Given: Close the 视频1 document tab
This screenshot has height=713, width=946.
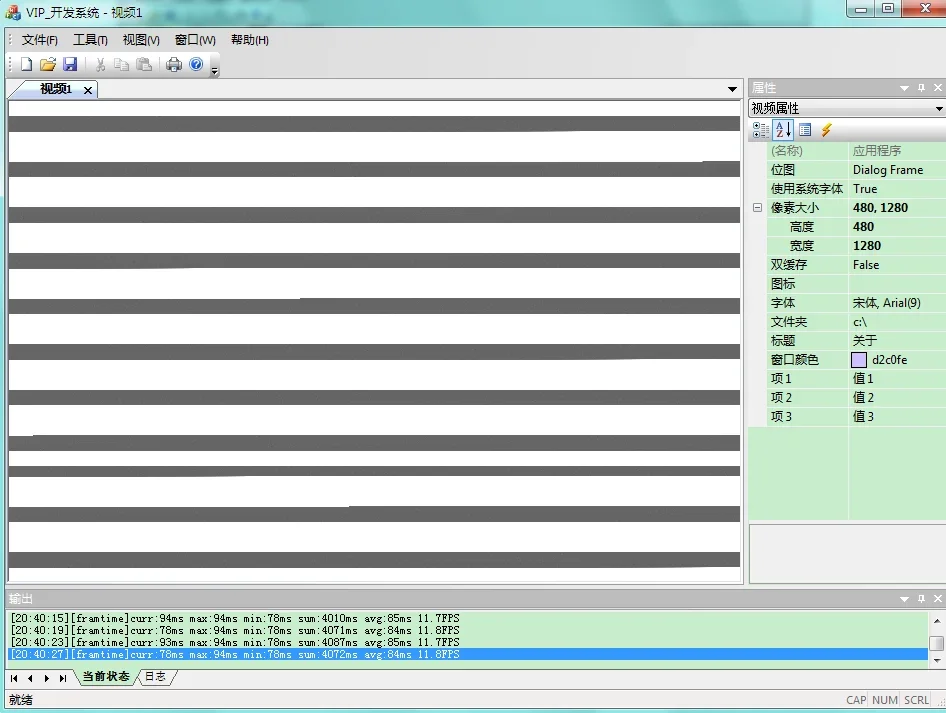Looking at the screenshot, I should (x=88, y=90).
